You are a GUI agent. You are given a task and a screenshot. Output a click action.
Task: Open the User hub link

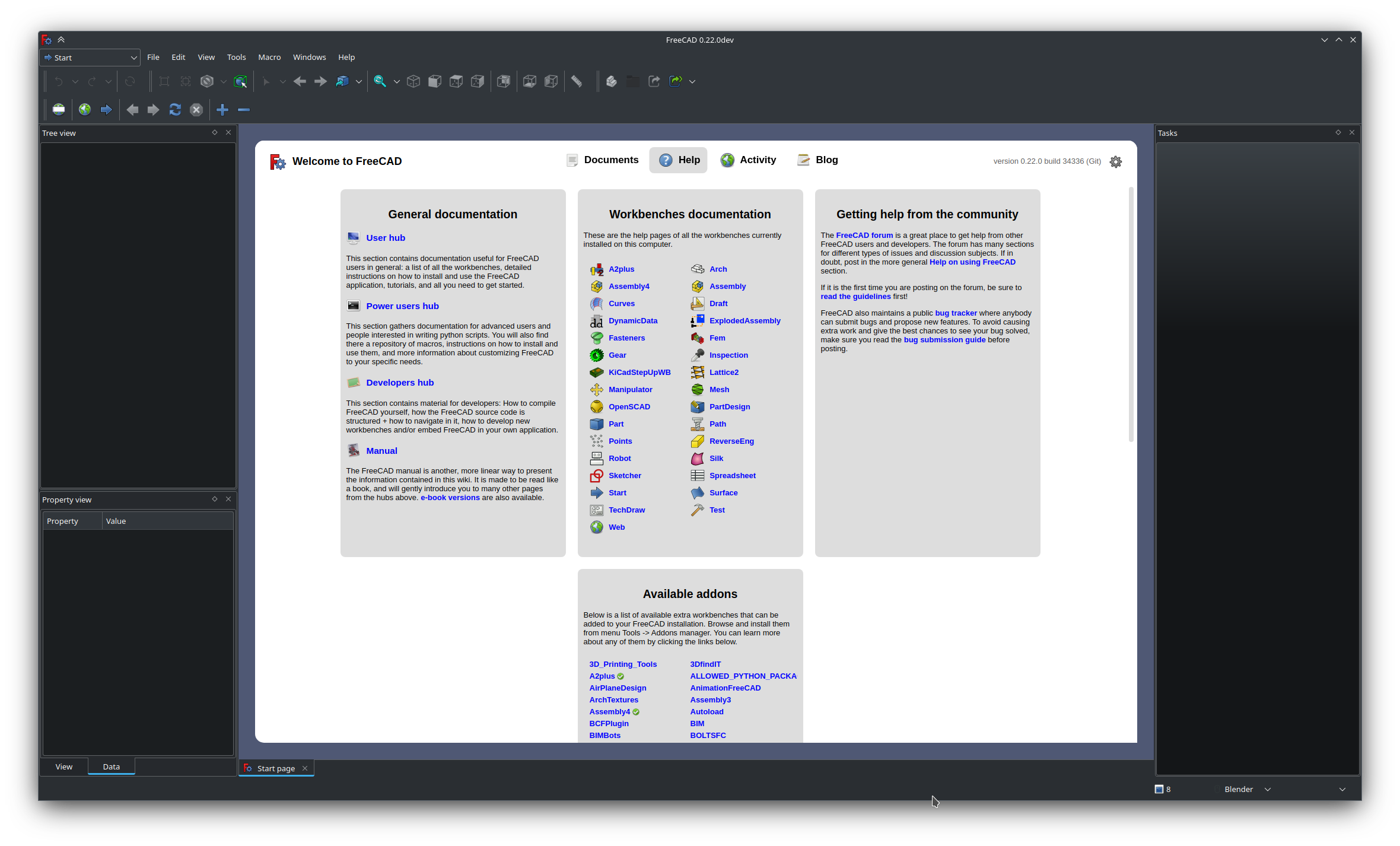[x=386, y=238]
